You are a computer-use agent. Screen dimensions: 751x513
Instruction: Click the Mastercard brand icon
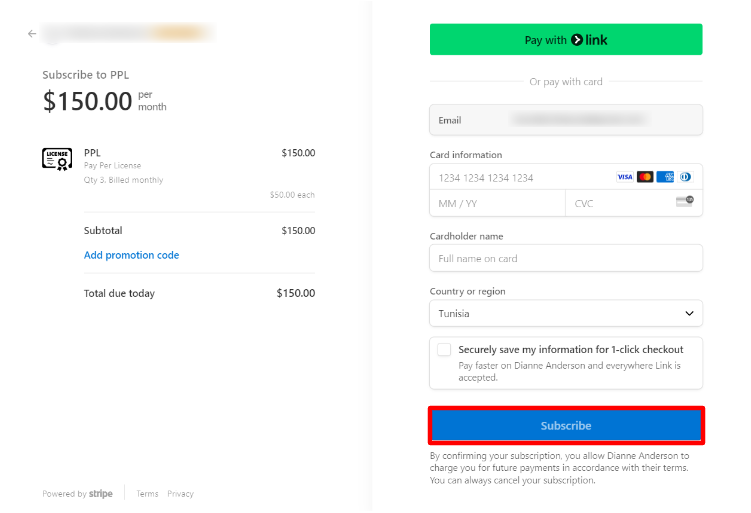click(x=645, y=177)
